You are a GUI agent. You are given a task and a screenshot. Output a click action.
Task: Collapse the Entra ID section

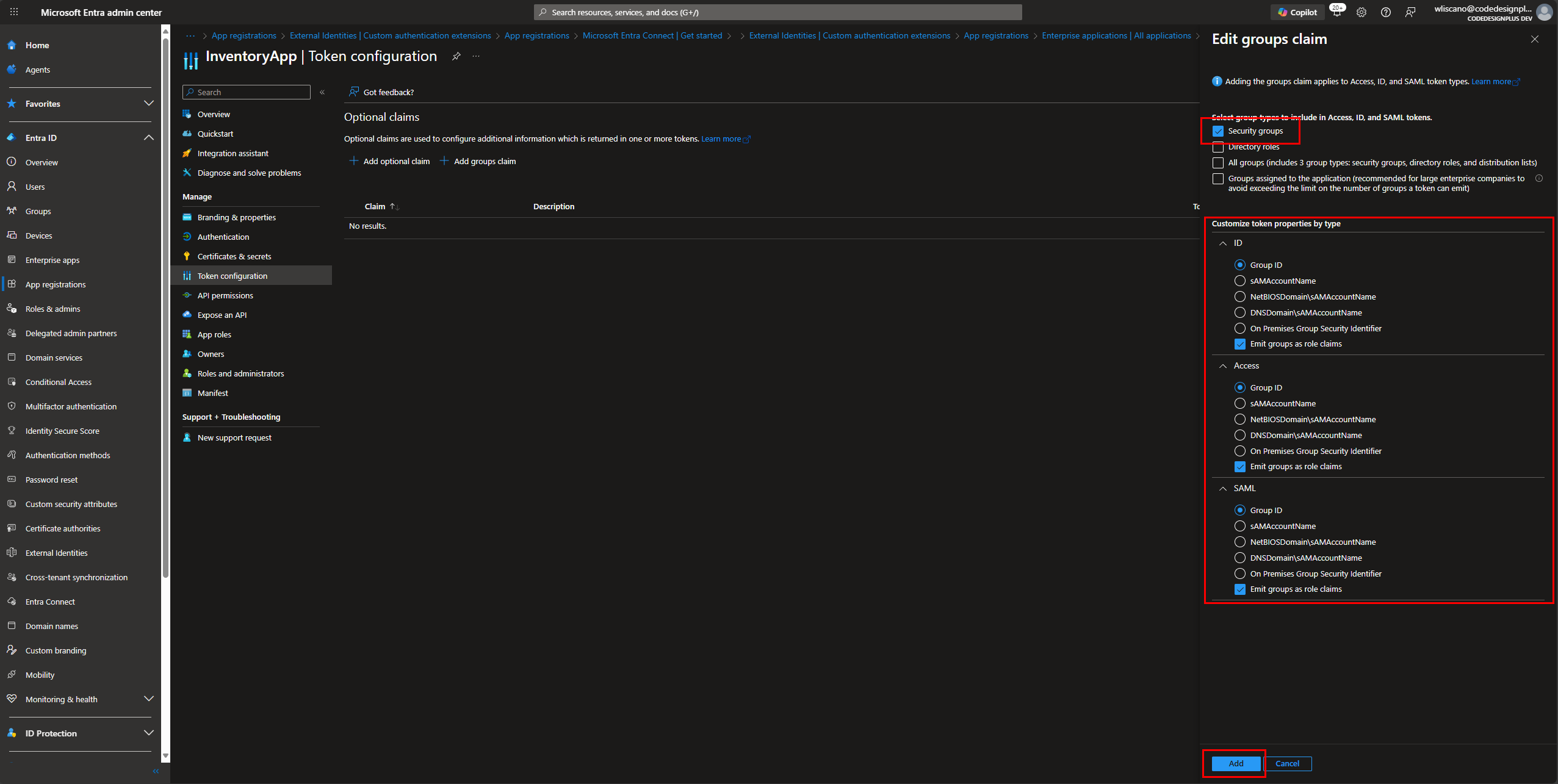coord(148,138)
